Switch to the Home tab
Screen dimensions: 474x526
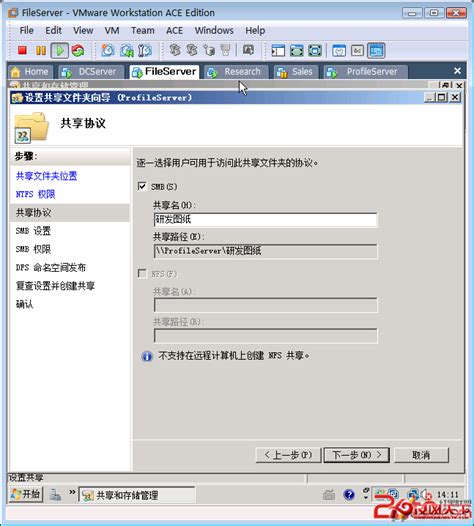(30, 72)
